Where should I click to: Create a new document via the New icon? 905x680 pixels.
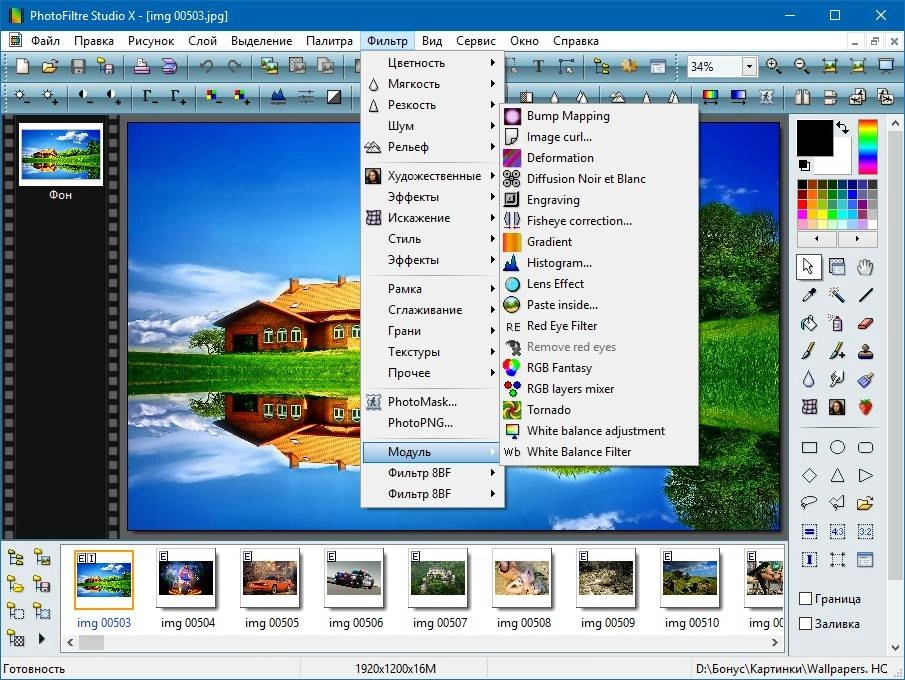coord(23,66)
